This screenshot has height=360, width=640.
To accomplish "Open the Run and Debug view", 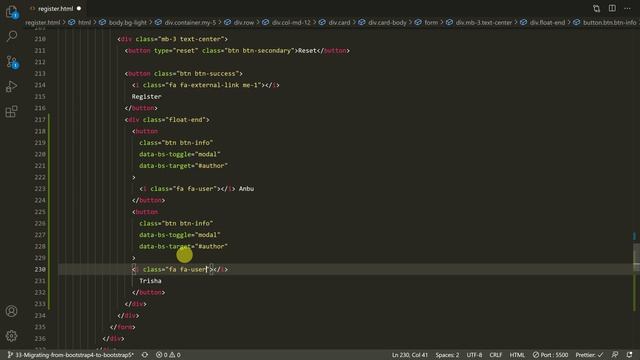I will point(11,87).
